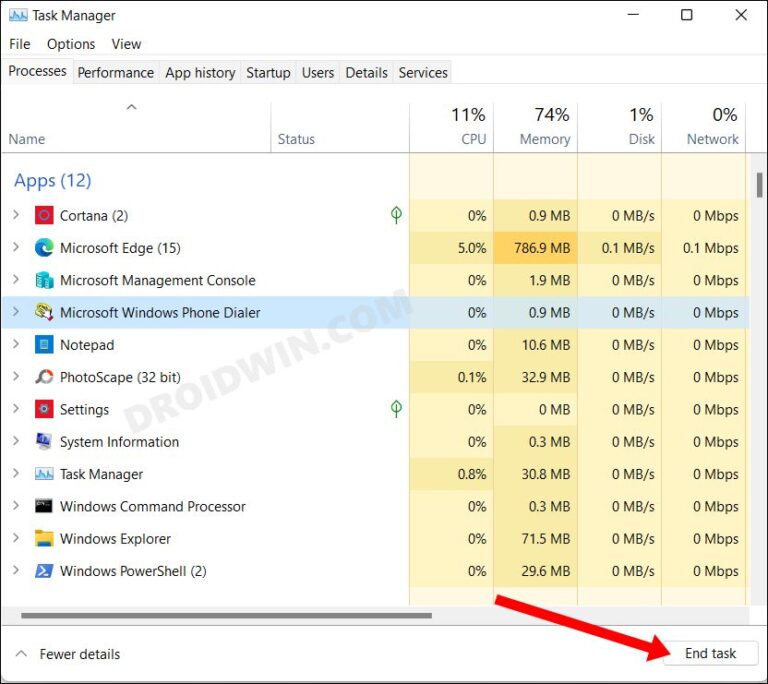The image size is (768, 684).
Task: Click the 0.8% CPU value
Action: pyautogui.click(x=472, y=474)
